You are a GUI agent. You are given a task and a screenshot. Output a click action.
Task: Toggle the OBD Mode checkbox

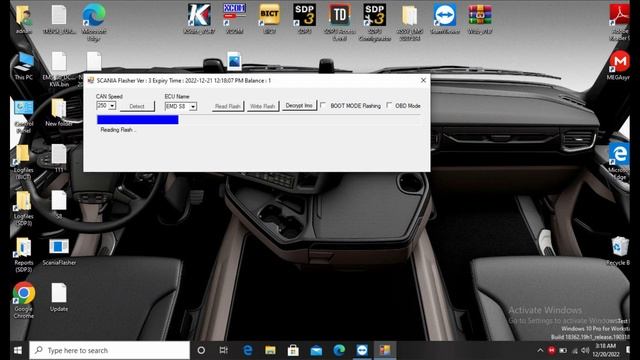(389, 105)
